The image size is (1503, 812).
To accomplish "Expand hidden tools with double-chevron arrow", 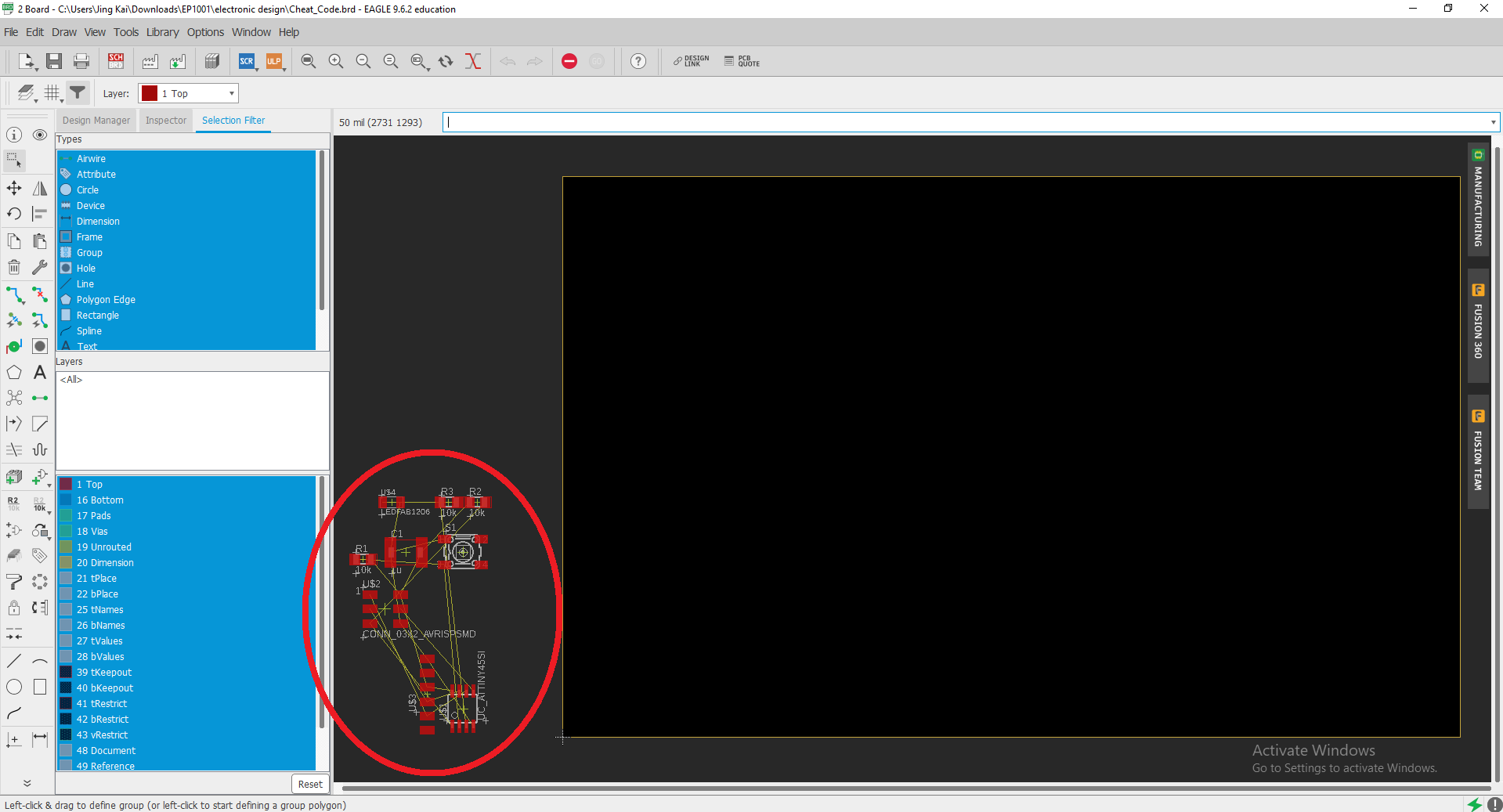I will click(x=27, y=782).
